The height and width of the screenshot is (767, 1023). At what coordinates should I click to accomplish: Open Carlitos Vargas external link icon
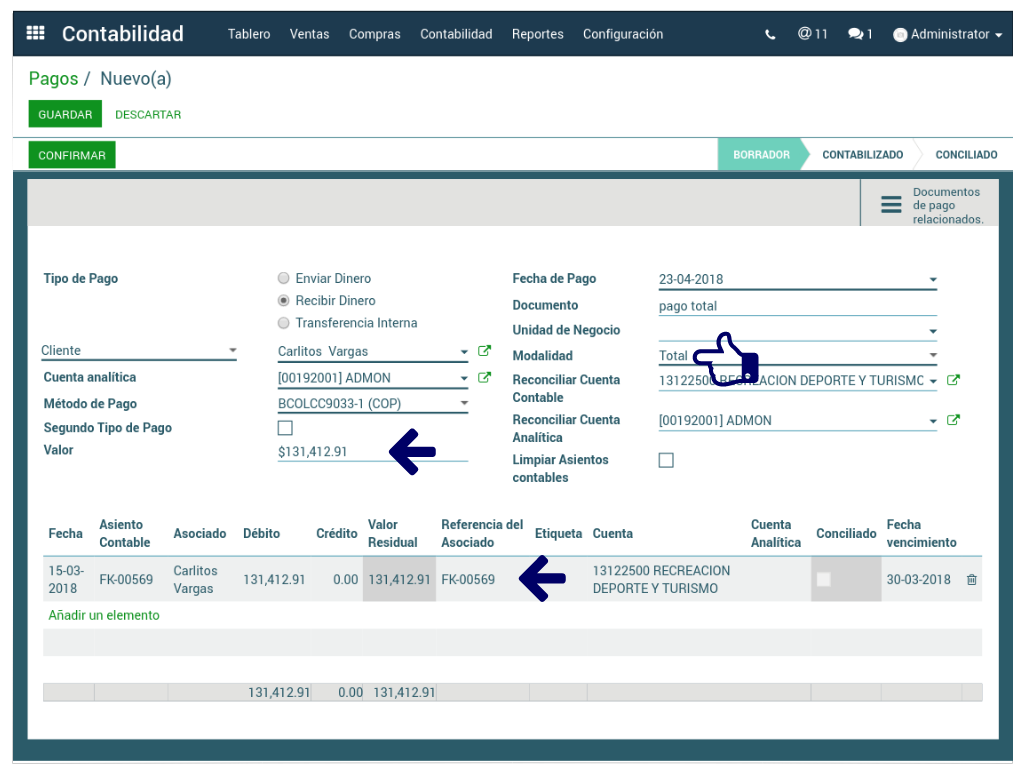point(485,351)
